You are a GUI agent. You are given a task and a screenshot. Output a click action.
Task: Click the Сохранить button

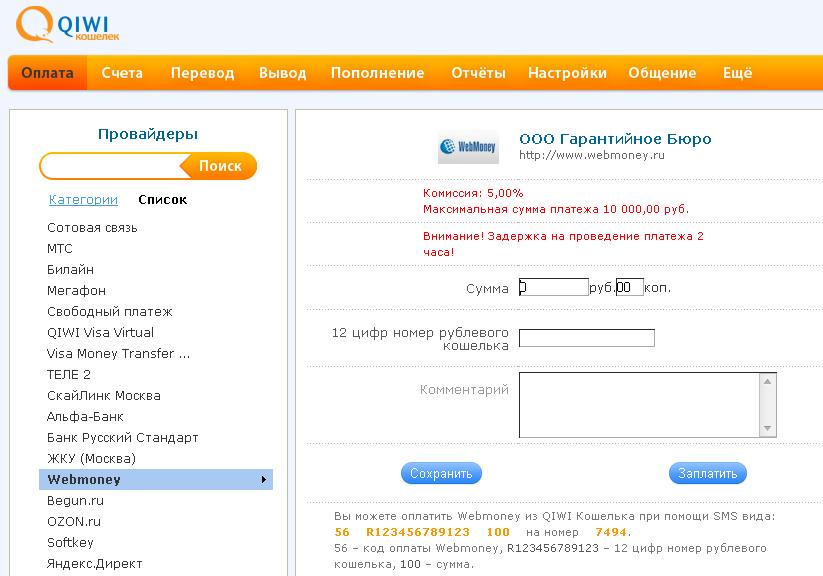[x=441, y=474]
